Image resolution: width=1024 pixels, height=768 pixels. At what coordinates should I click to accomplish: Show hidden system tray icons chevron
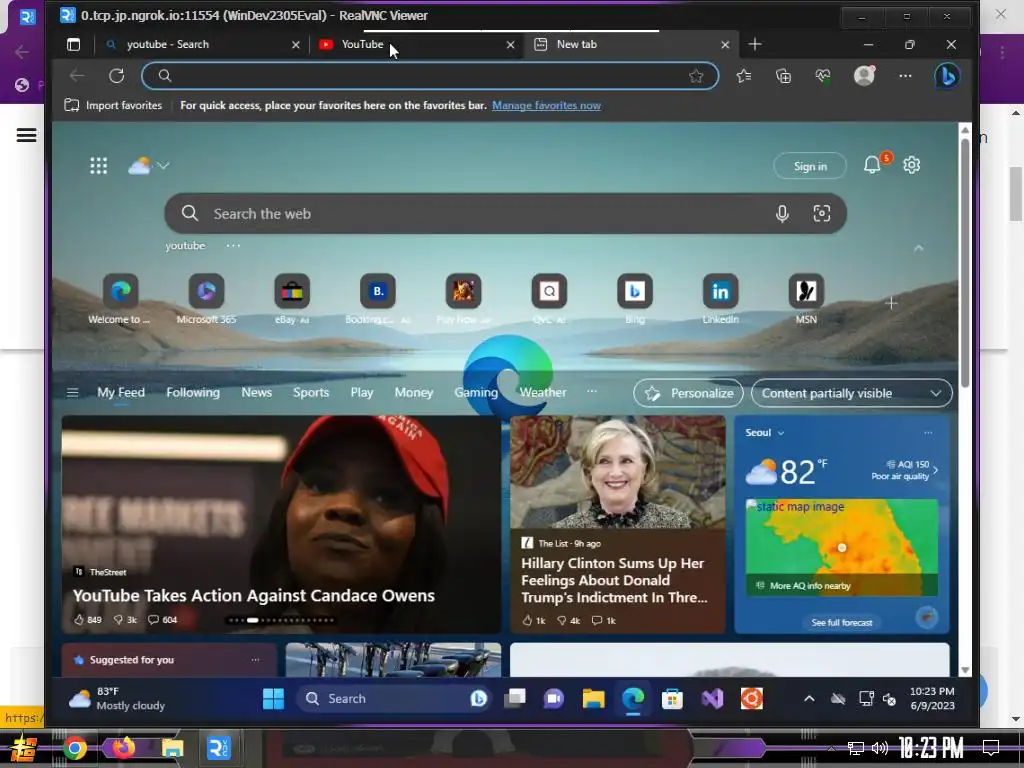(x=809, y=699)
